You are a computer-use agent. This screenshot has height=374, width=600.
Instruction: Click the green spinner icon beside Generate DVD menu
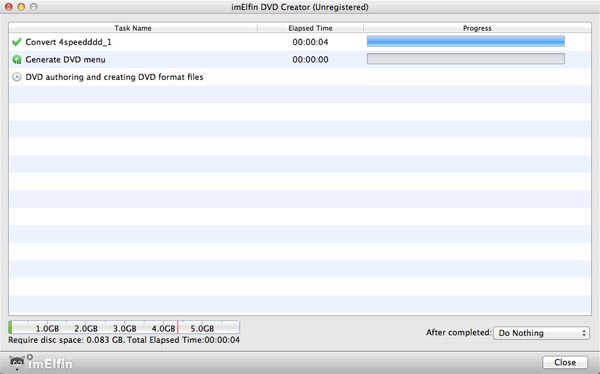[x=16, y=60]
